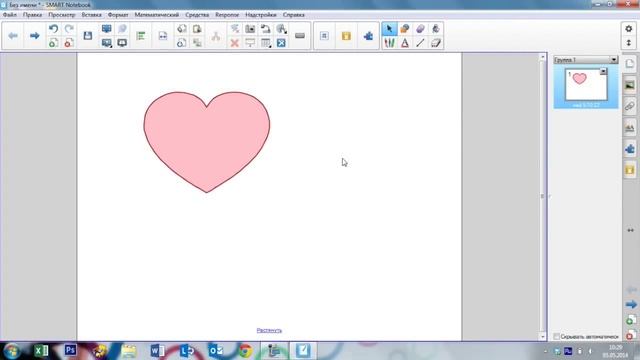Open Word from the taskbar
Viewport: 640px width, 360px height.
pos(157,351)
